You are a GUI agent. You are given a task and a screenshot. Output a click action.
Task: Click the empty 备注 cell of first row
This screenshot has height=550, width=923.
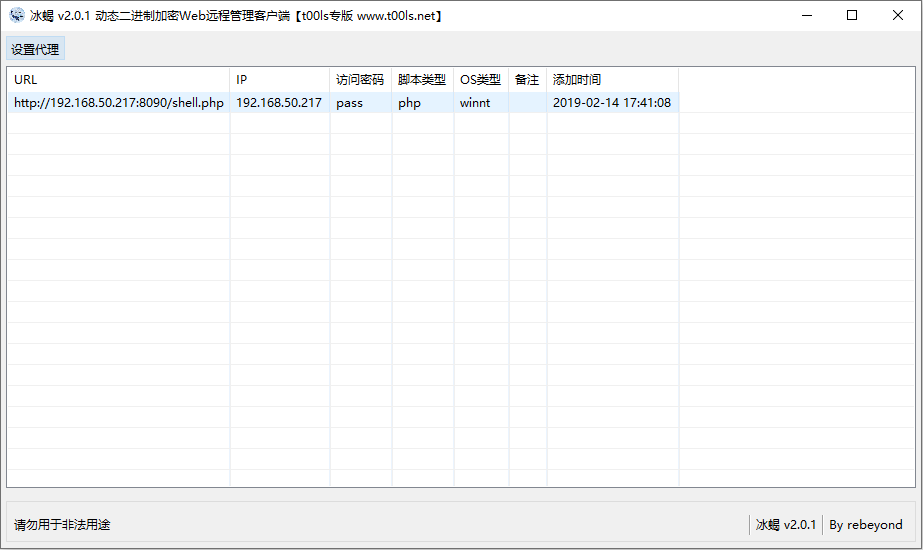[x=527, y=103]
